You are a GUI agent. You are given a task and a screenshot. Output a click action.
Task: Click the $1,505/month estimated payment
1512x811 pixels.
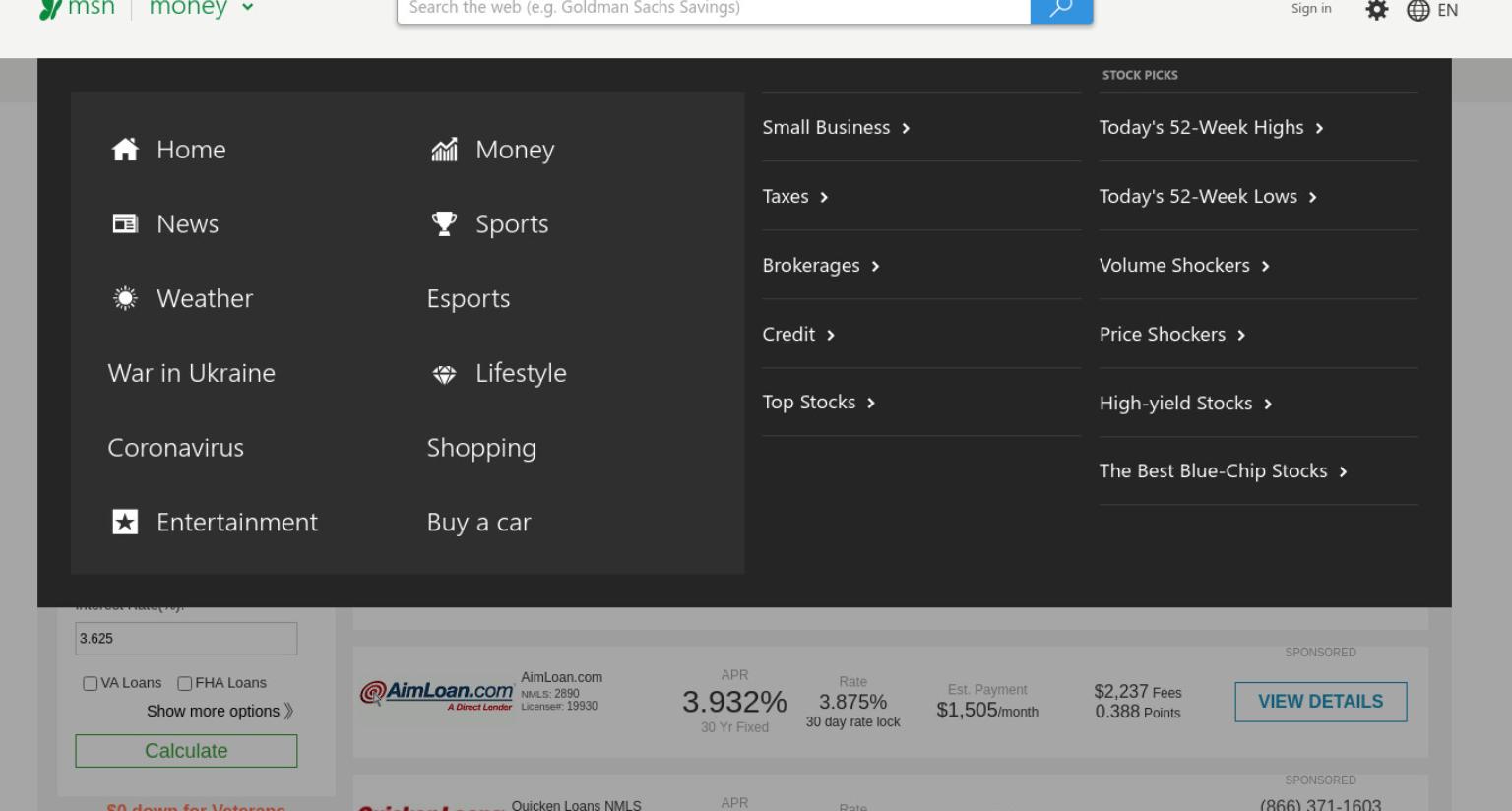pyautogui.click(x=987, y=710)
